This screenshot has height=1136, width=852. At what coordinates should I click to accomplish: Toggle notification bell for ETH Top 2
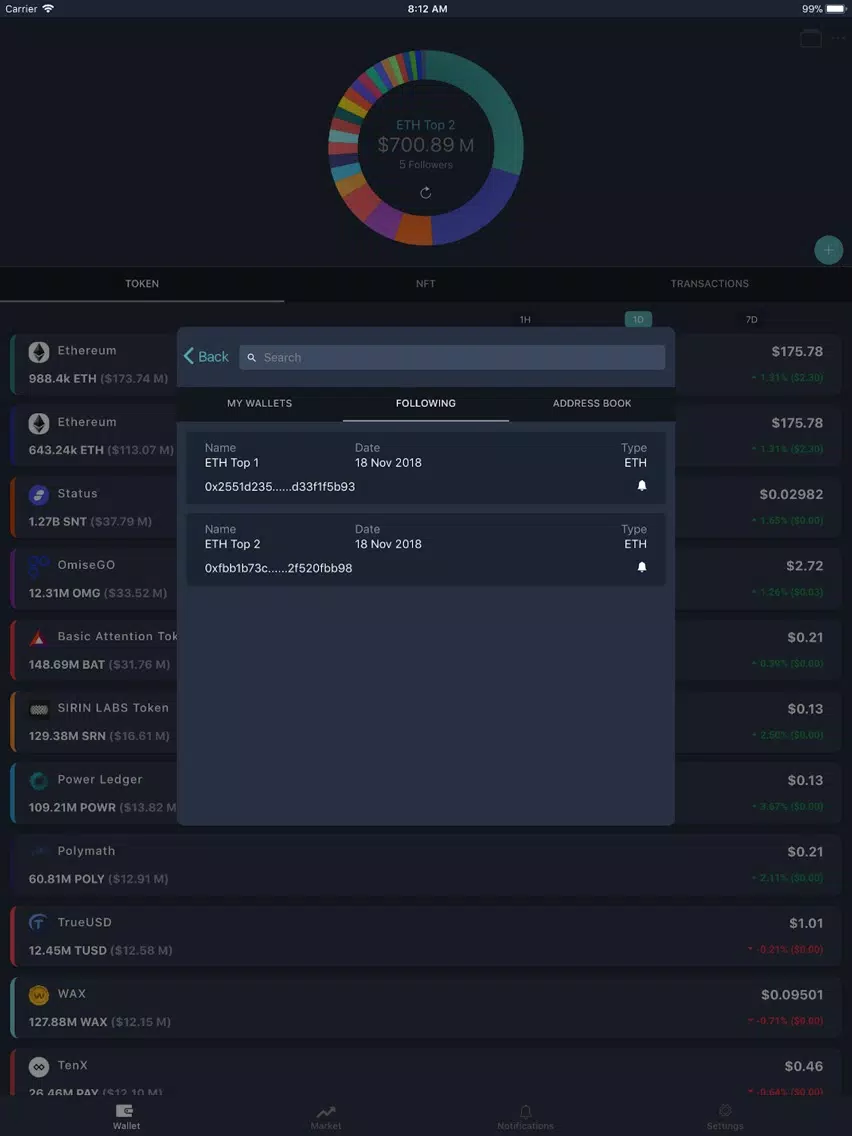click(641, 567)
